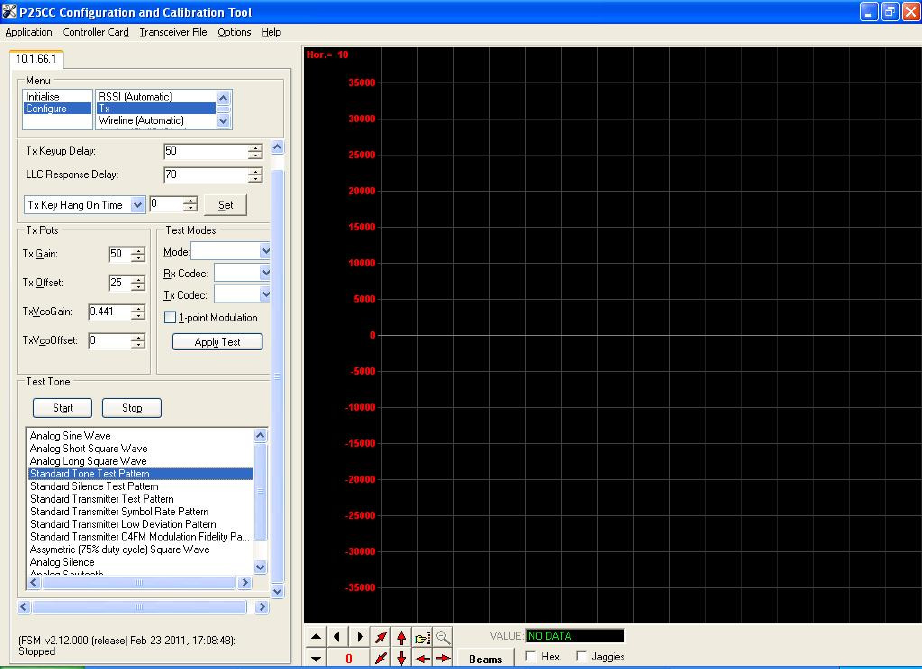Select Standard Tone Test Pattern

point(141,474)
